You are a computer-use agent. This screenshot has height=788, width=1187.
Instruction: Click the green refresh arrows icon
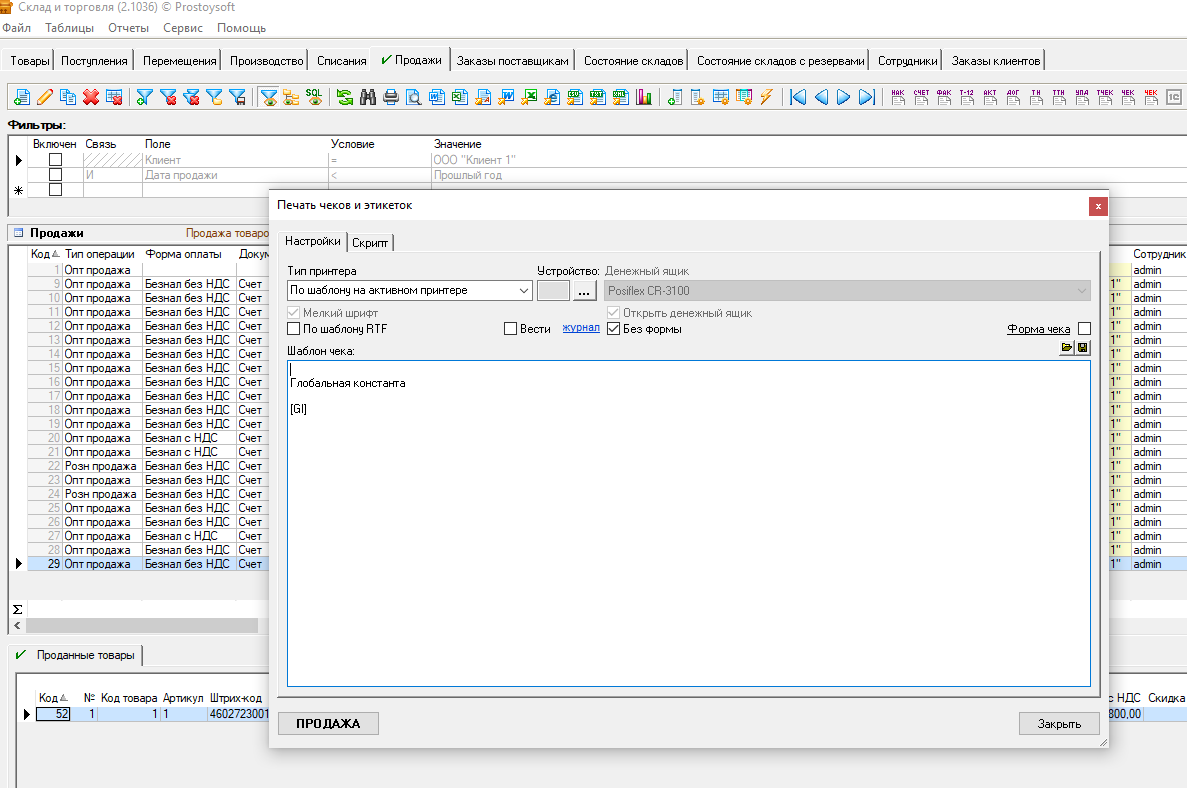(344, 97)
